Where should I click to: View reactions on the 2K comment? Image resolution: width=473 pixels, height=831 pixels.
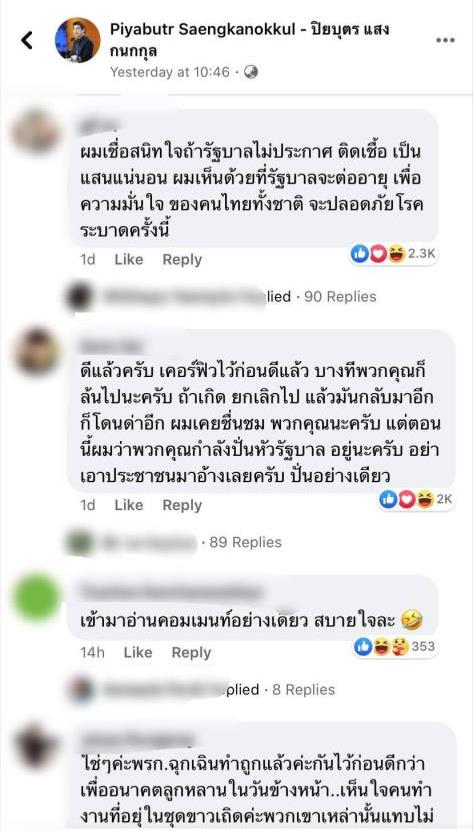click(416, 499)
